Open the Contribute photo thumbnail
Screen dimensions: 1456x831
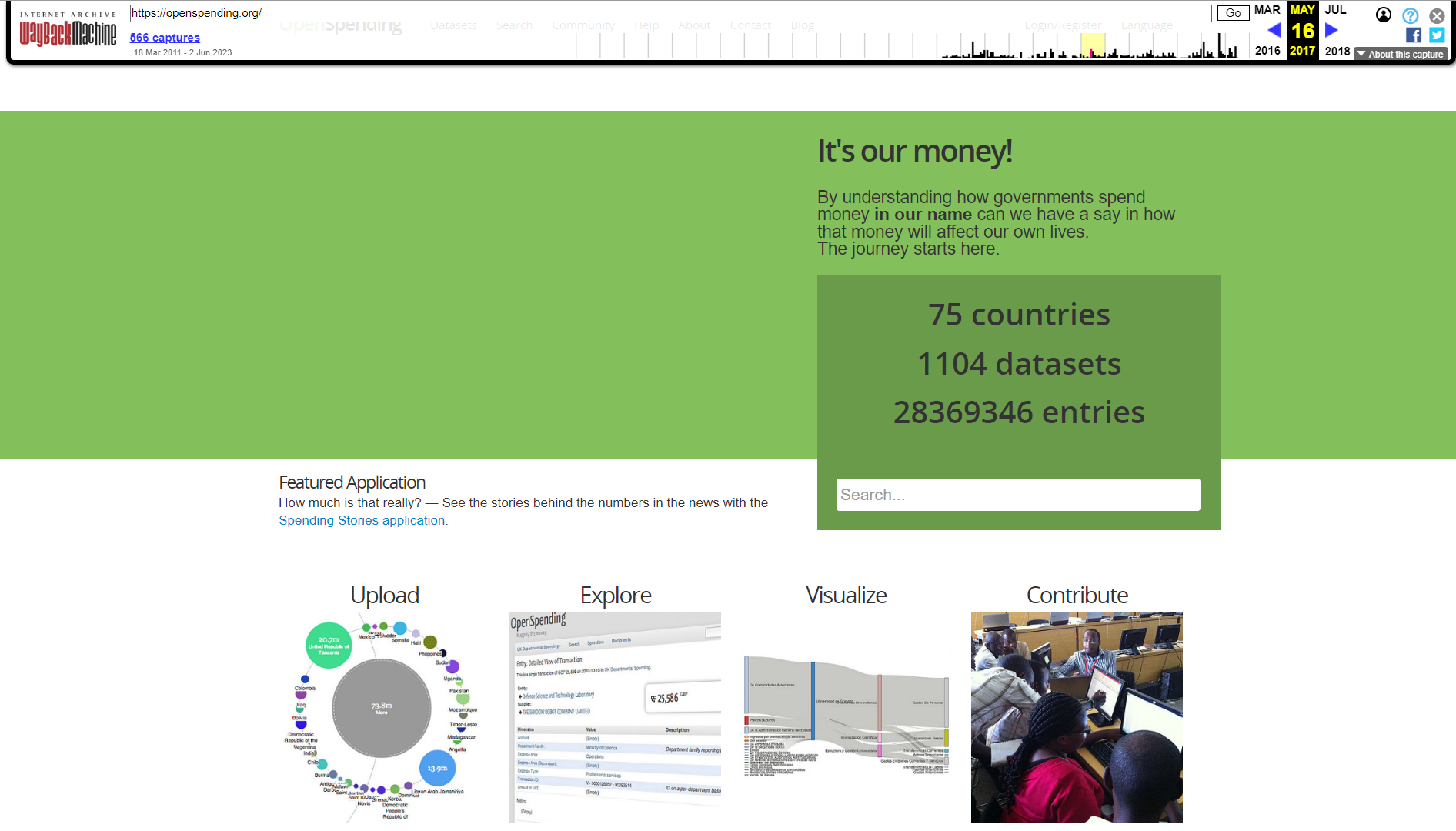1077,717
